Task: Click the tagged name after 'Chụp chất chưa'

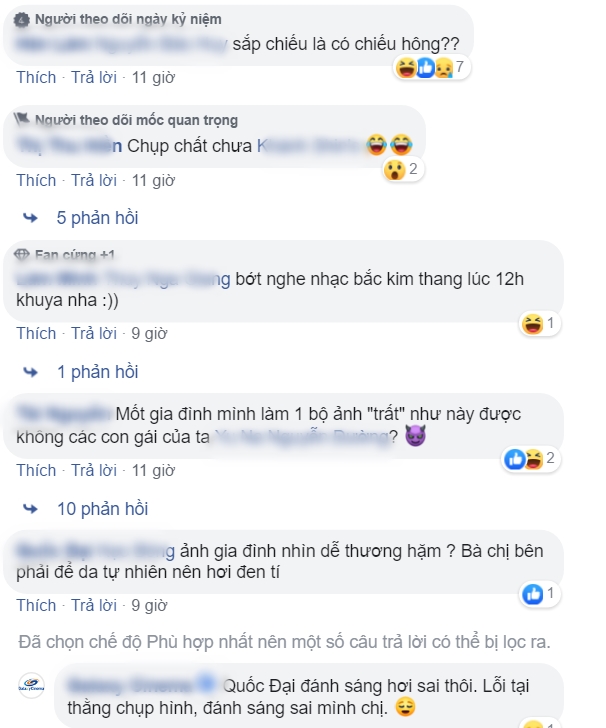Action: [309, 146]
